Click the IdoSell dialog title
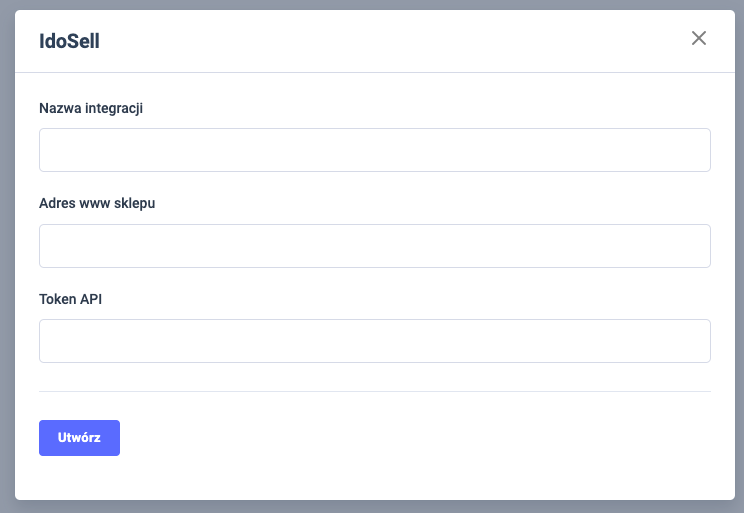 tap(69, 41)
